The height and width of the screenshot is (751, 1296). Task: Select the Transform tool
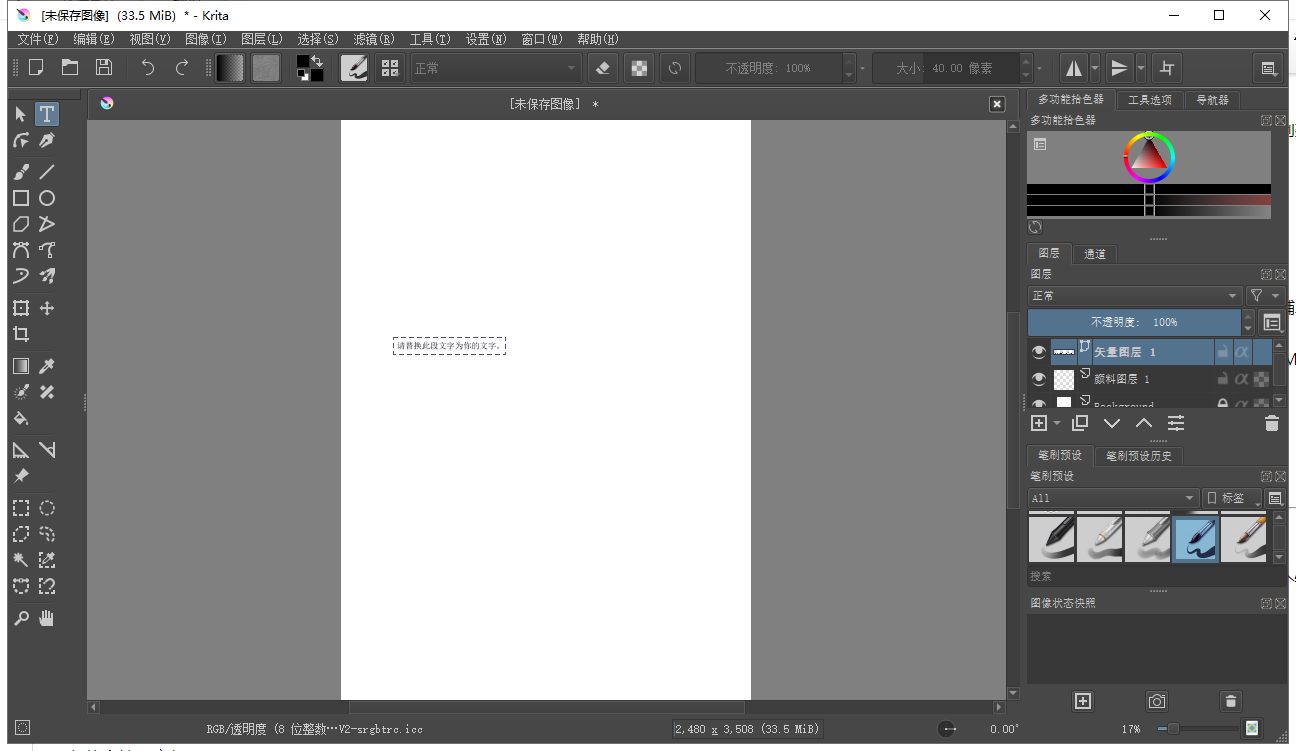(21, 308)
